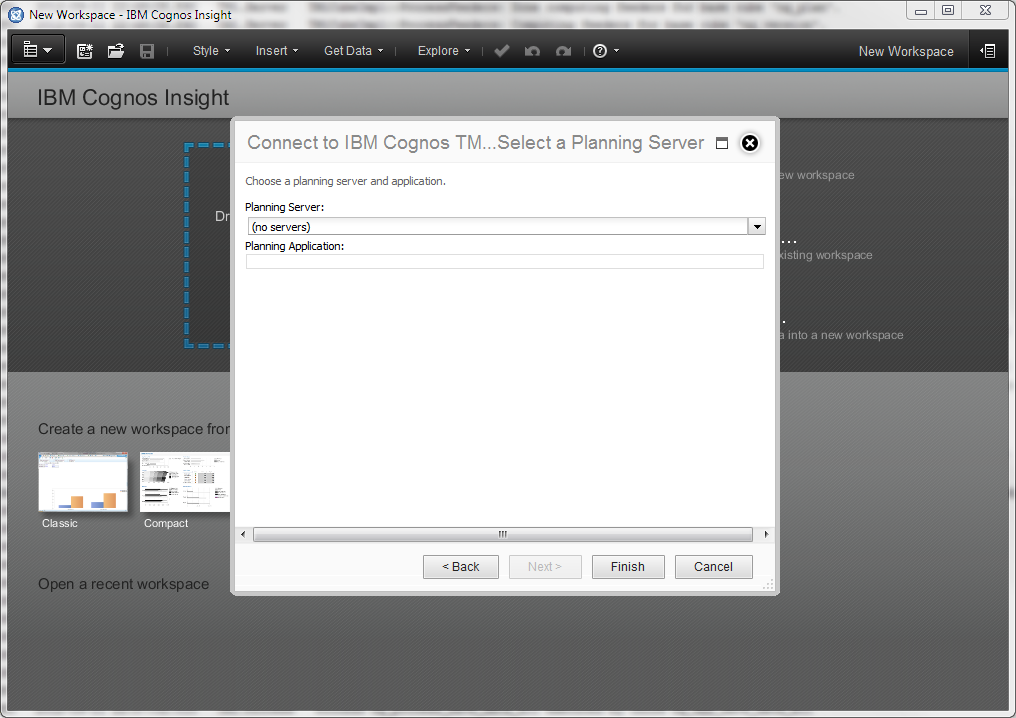Open the Insert menu
The image size is (1016, 718).
point(277,51)
